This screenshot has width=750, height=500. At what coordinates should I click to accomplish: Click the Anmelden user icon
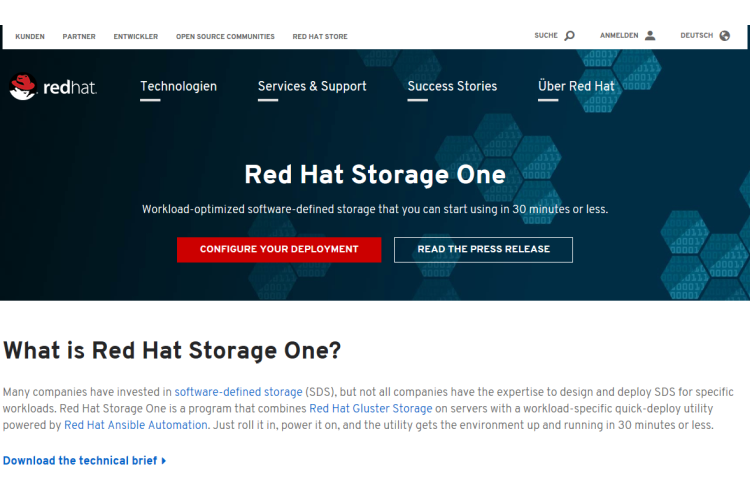click(650, 36)
